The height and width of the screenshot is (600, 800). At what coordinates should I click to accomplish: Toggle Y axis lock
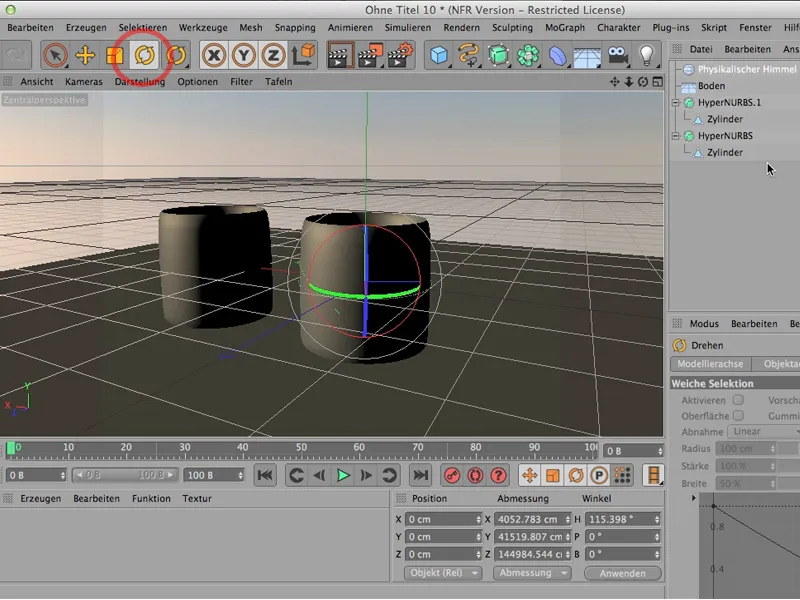pos(244,55)
